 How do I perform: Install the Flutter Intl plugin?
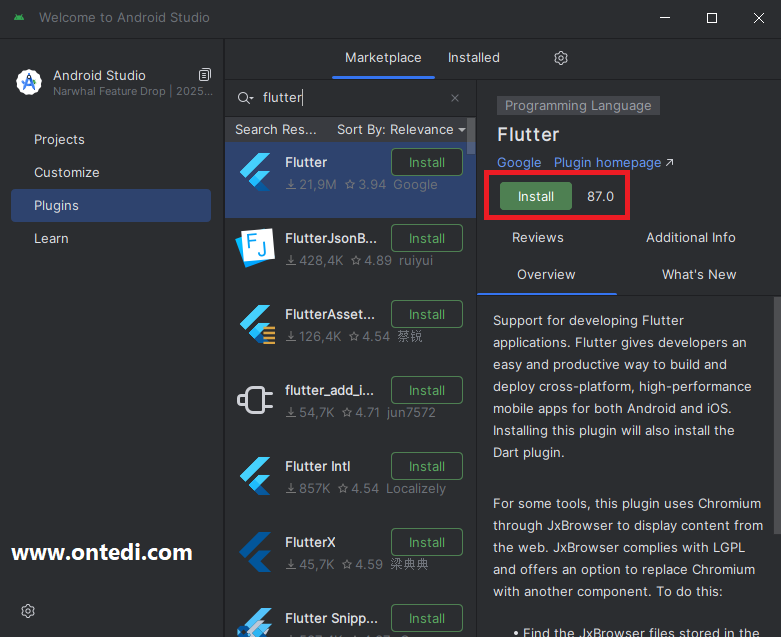[427, 466]
